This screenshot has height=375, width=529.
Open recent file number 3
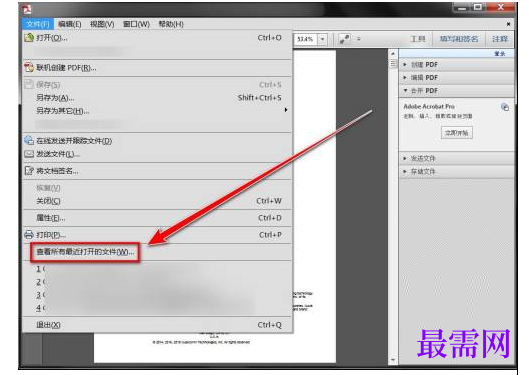pos(157,295)
